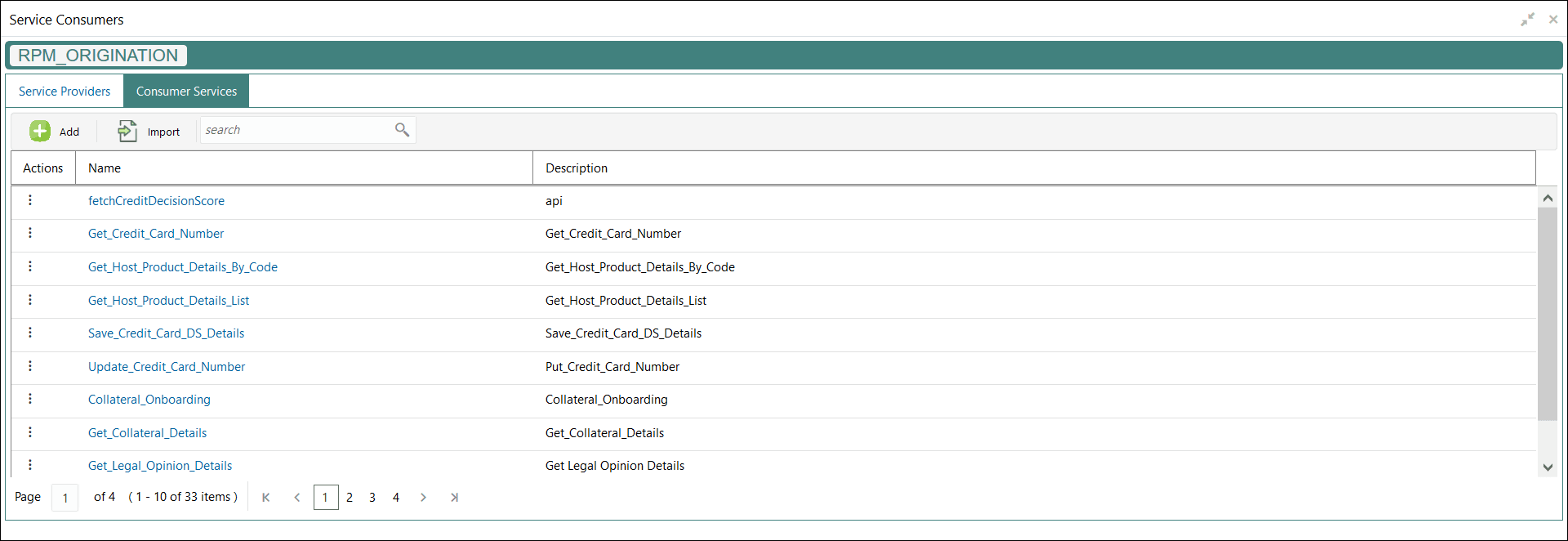Click the search input field
Screen dimensions: 1568x541
[296, 130]
